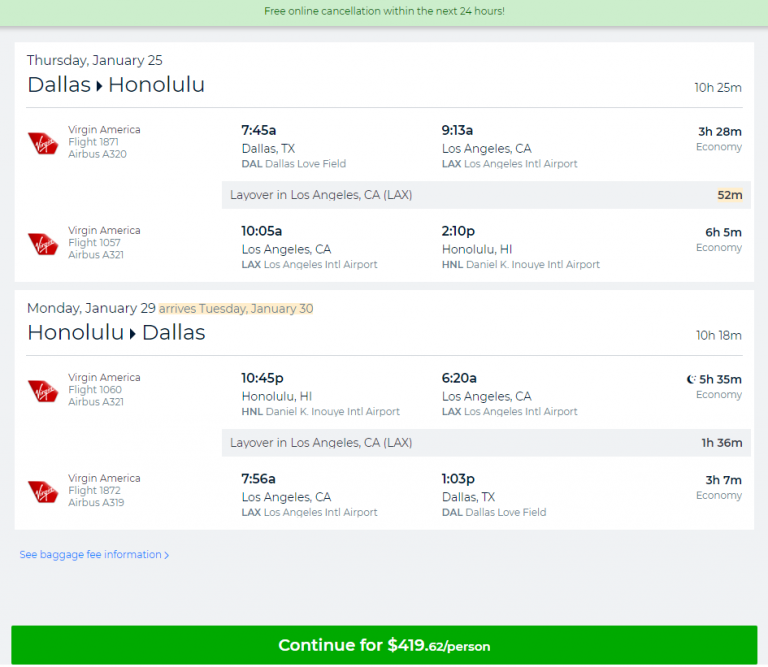This screenshot has width=768, height=667.
Task: Click 1:03p arrival time
Action: (458, 479)
